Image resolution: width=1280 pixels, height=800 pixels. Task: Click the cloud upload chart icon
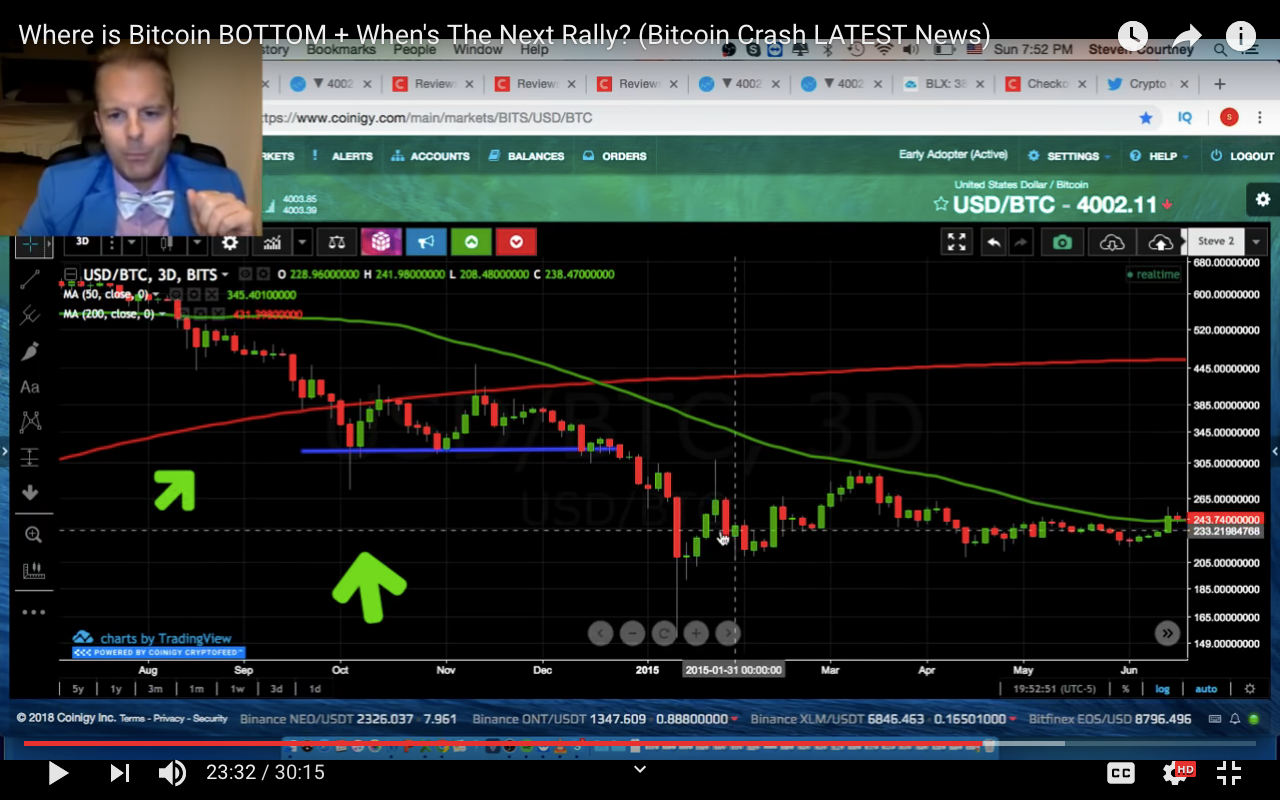point(1160,242)
